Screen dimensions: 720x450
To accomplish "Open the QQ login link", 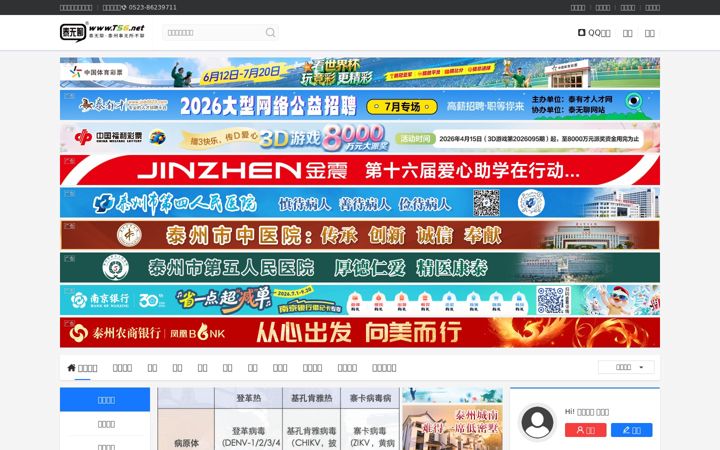I will [594, 33].
